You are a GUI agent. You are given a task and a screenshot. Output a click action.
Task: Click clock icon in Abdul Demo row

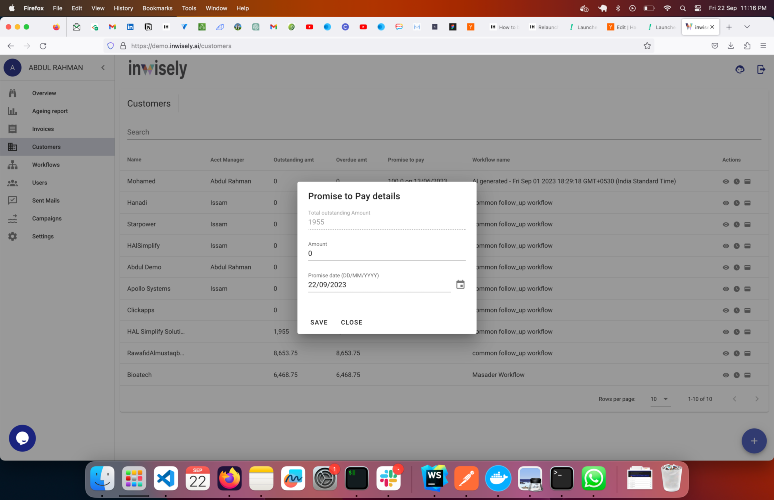pos(736,267)
